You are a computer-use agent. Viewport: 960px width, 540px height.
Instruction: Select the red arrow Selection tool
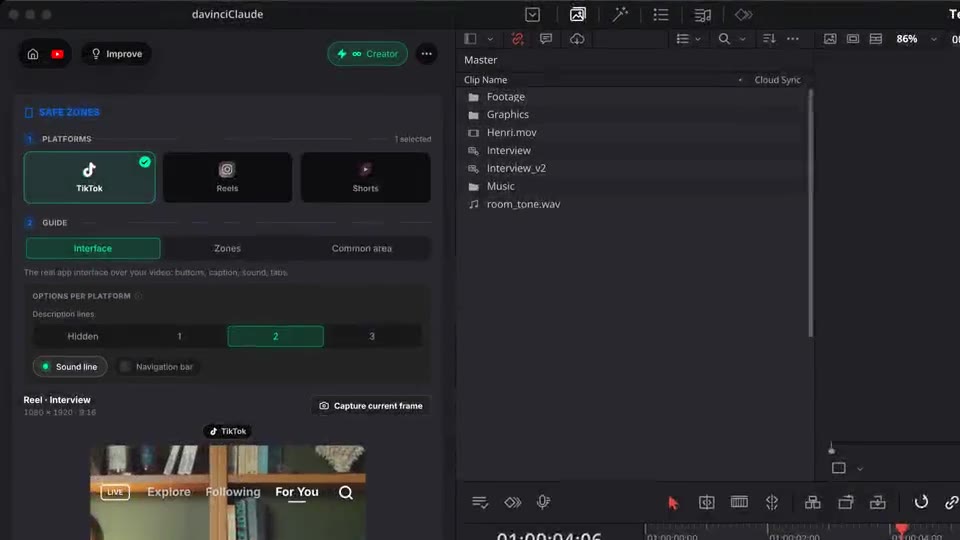pyautogui.click(x=673, y=503)
